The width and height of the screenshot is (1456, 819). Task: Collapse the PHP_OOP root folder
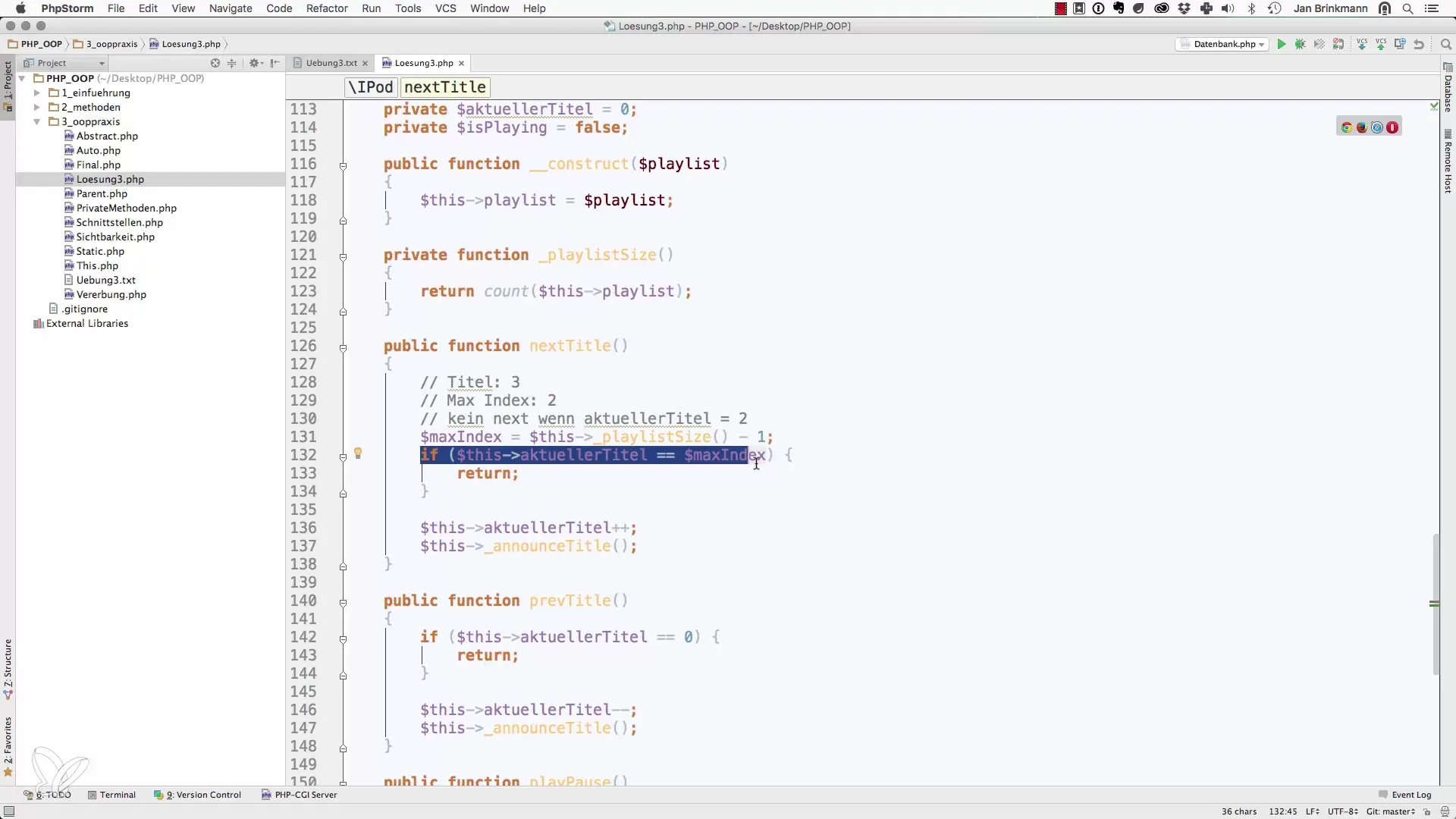coord(22,78)
